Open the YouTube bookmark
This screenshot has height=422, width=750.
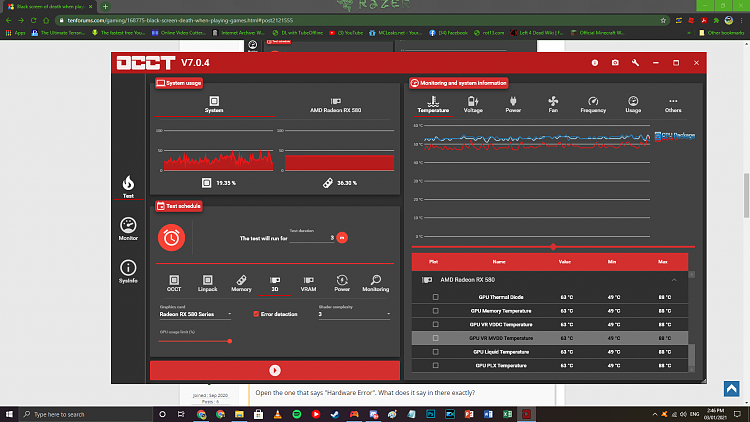(346, 33)
